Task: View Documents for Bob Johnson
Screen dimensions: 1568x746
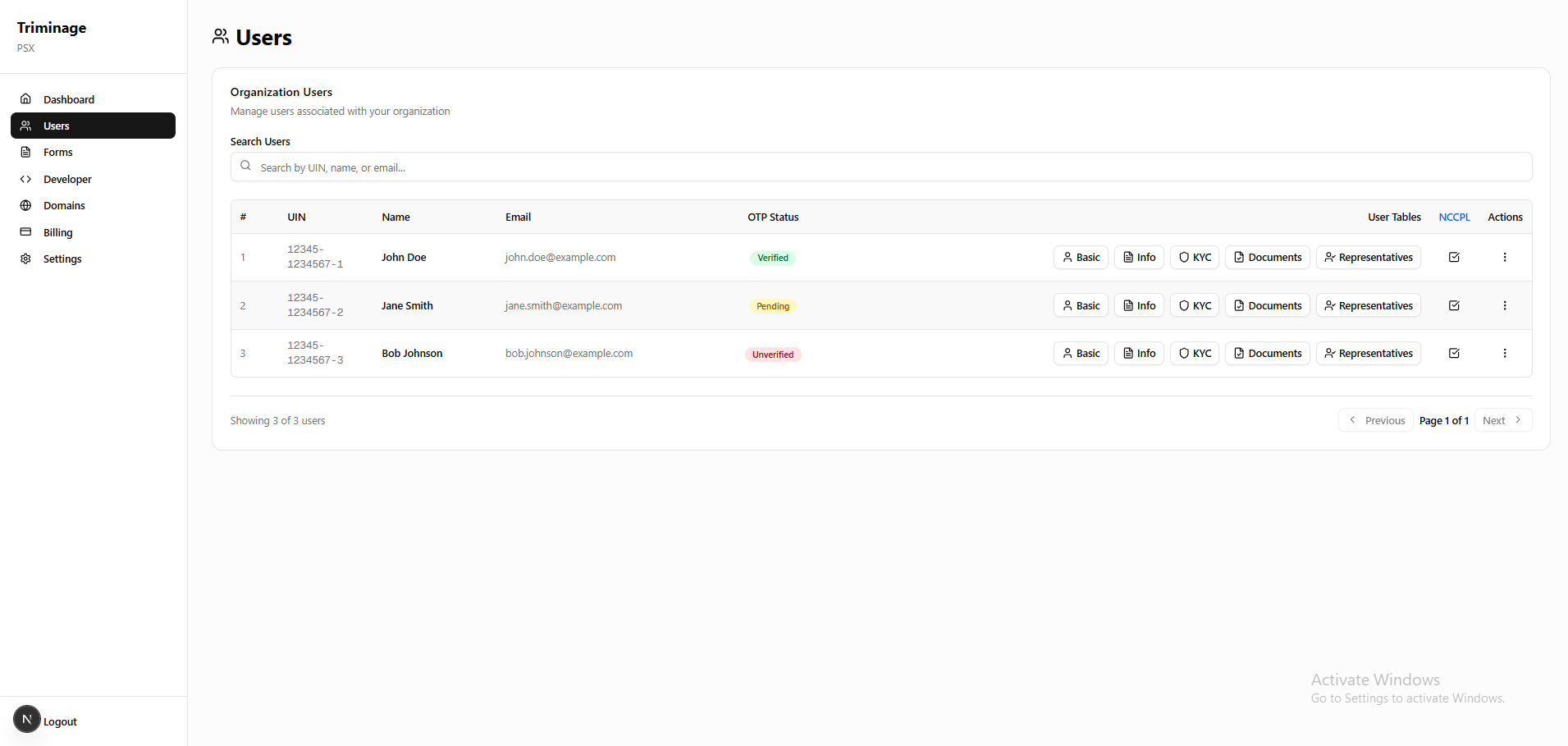Action: tap(1267, 353)
